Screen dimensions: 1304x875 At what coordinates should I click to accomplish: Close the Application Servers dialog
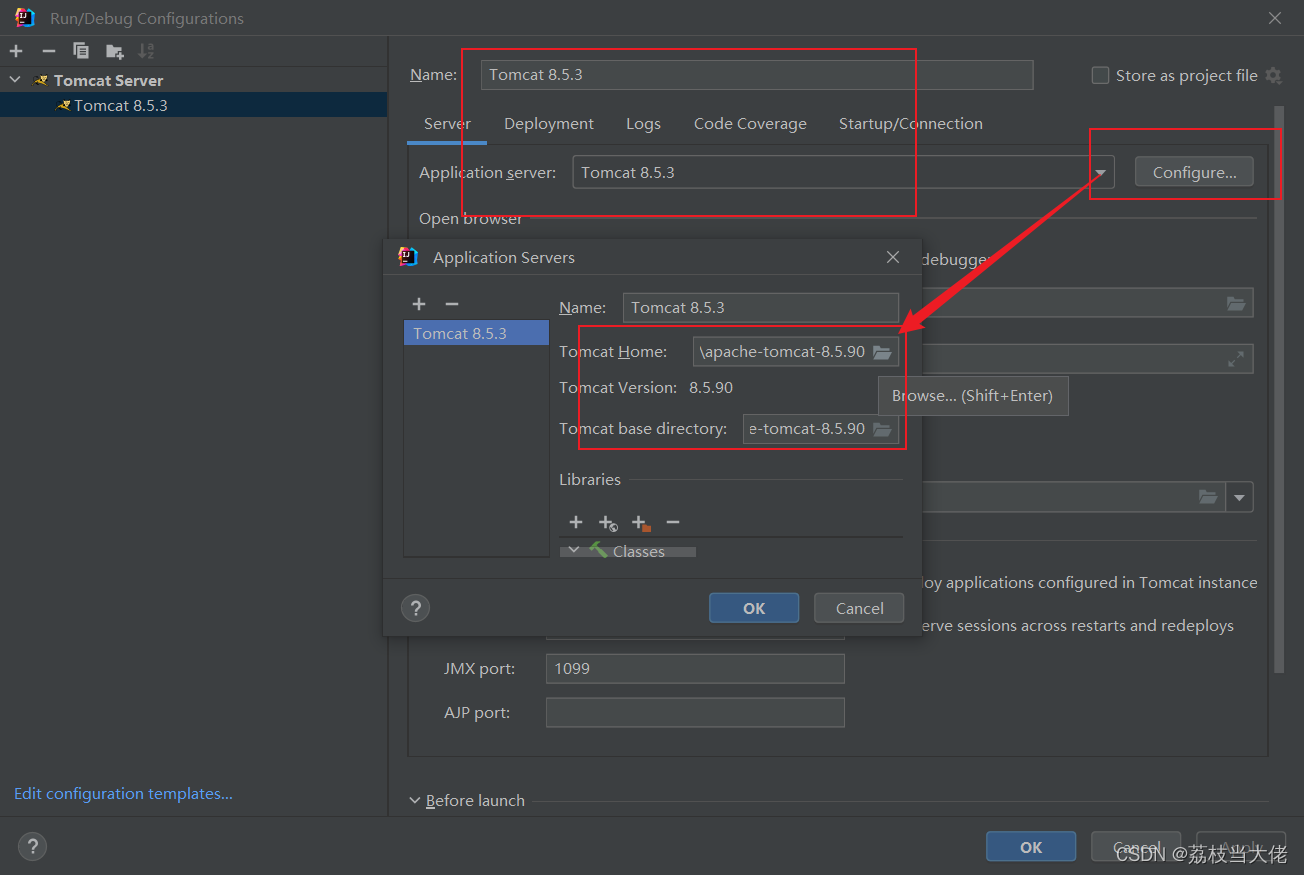pyautogui.click(x=893, y=257)
